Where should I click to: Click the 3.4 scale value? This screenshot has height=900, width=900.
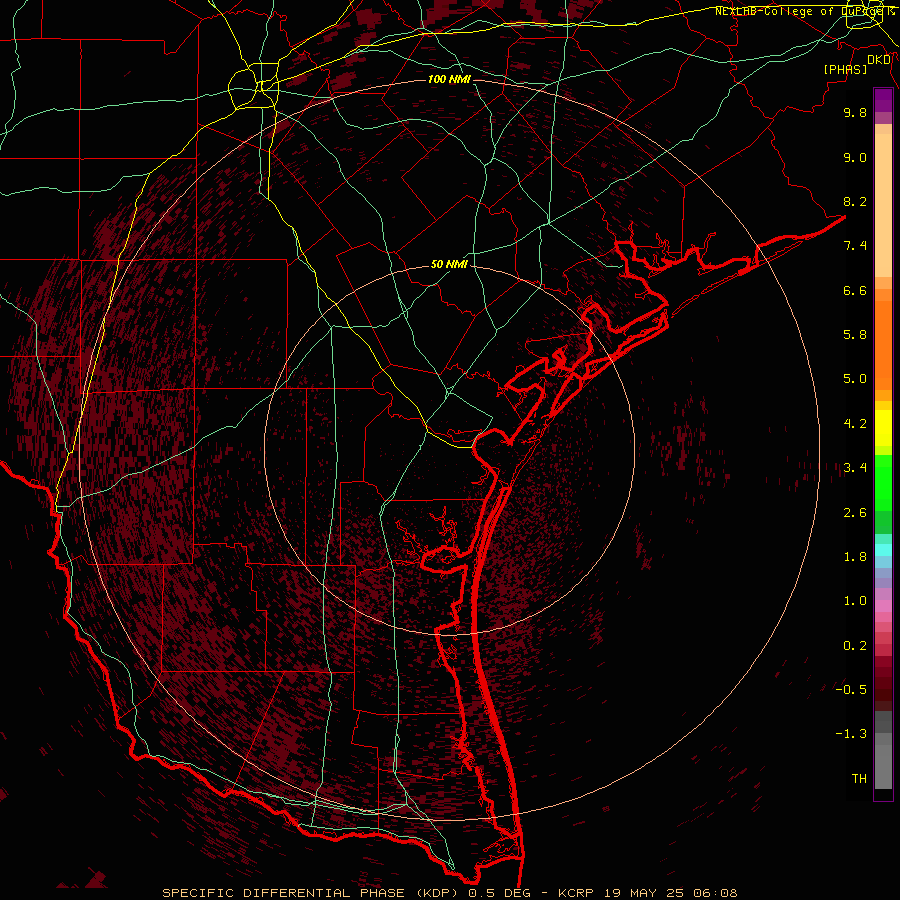[x=855, y=468]
